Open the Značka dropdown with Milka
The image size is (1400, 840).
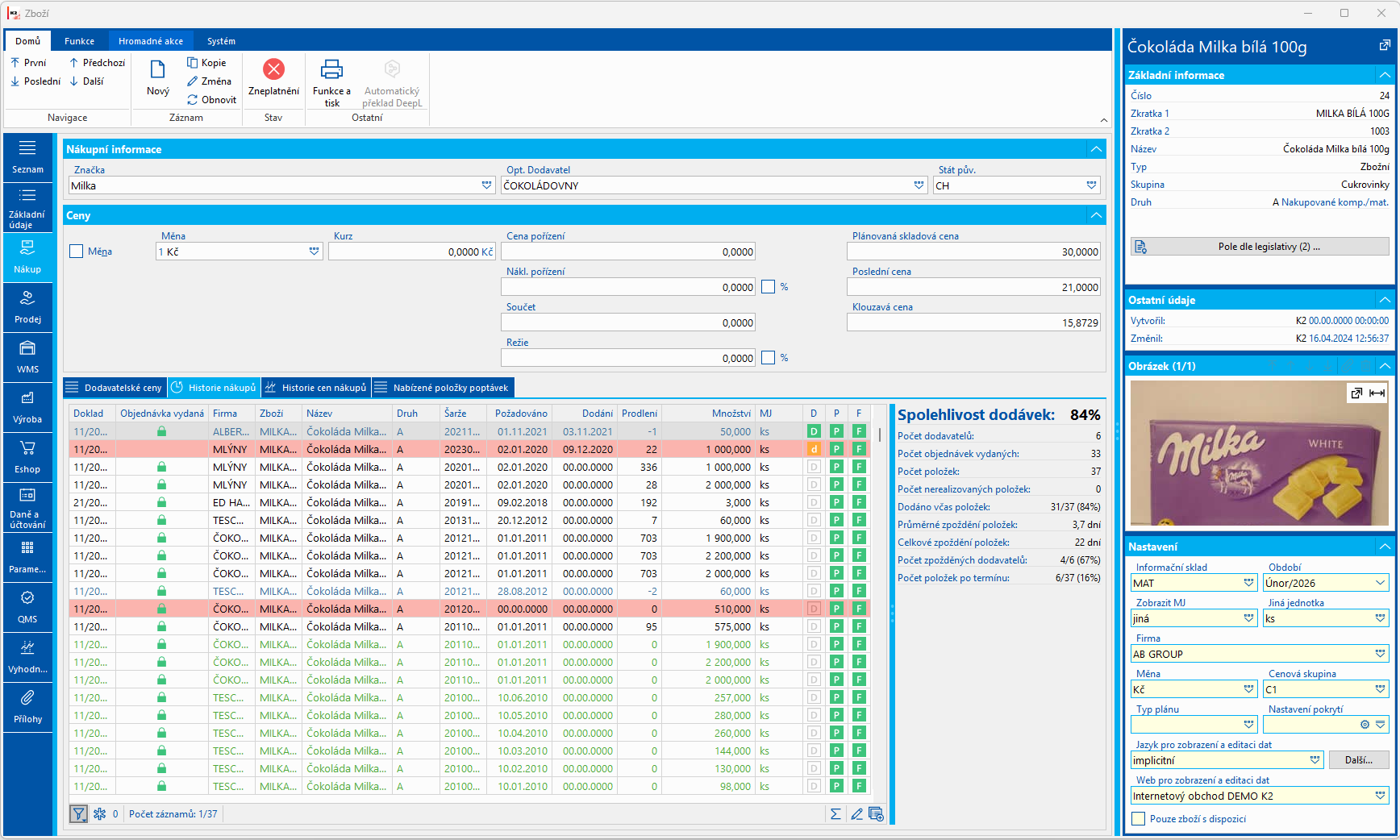tap(487, 185)
